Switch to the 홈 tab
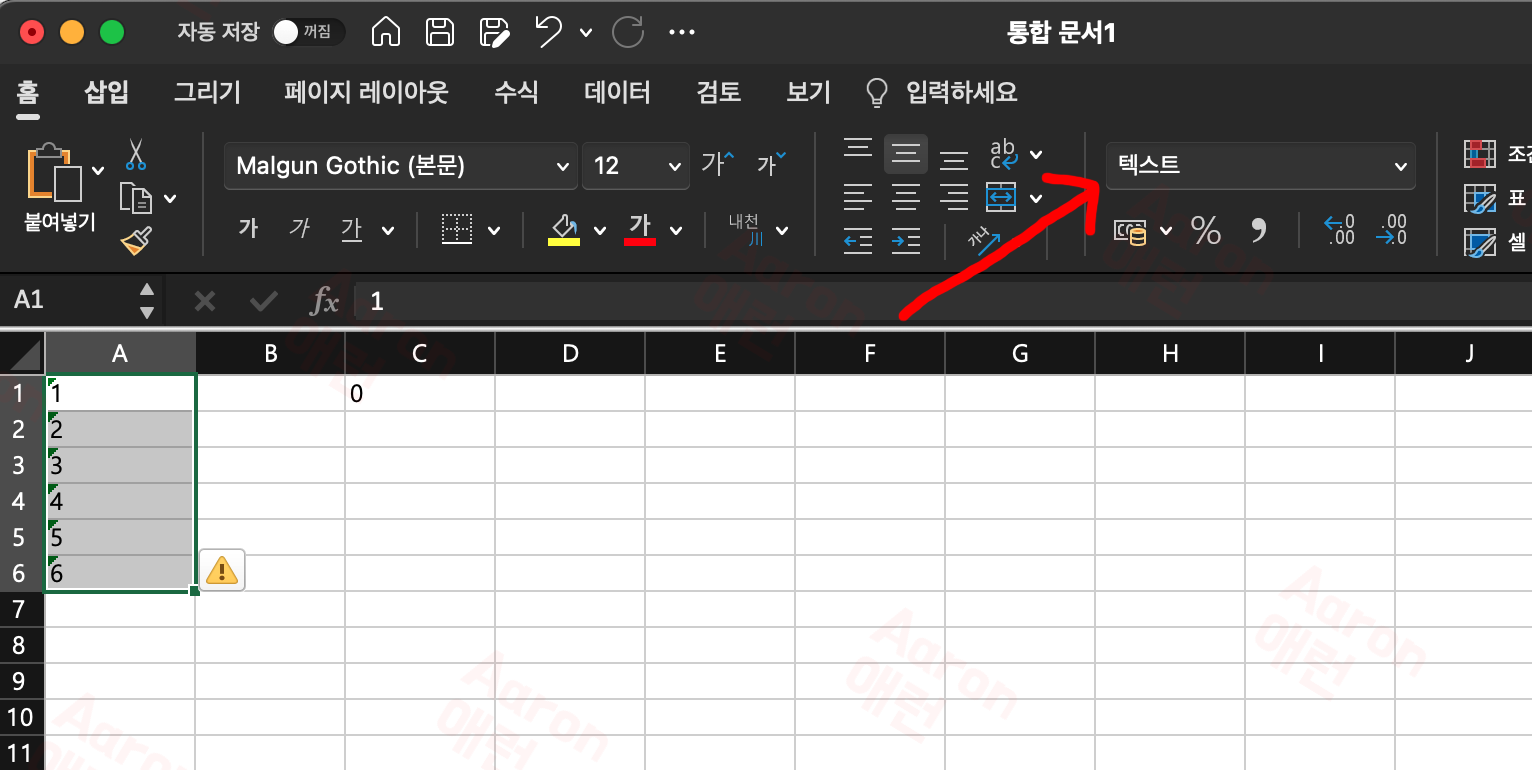This screenshot has width=1532, height=770. (27, 93)
